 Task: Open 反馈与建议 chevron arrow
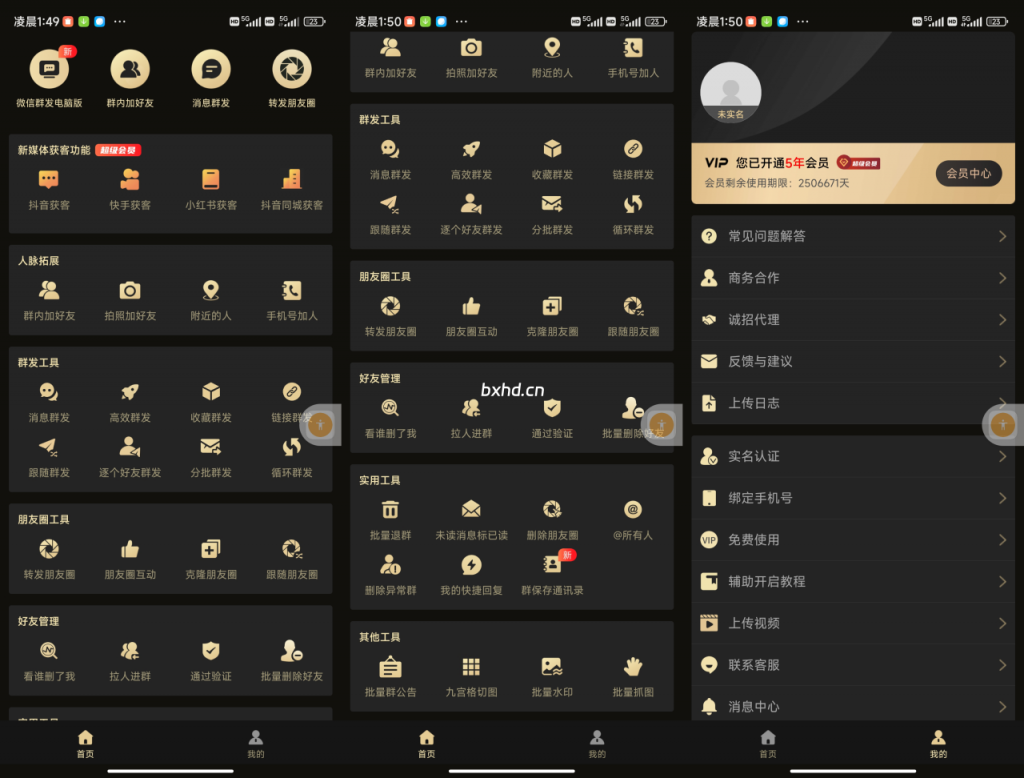(1002, 361)
